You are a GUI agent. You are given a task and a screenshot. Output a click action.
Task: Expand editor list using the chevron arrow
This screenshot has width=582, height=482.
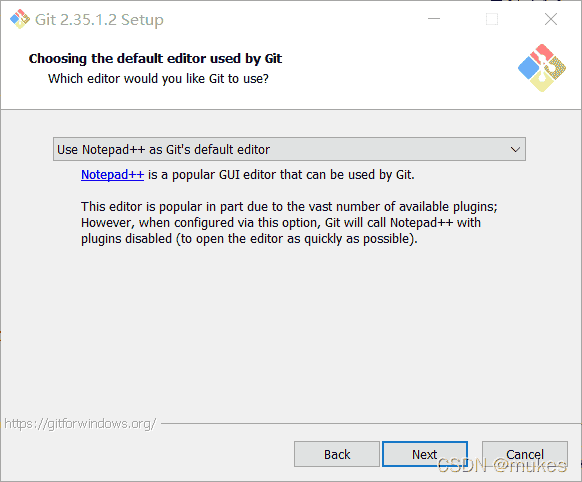pos(515,150)
